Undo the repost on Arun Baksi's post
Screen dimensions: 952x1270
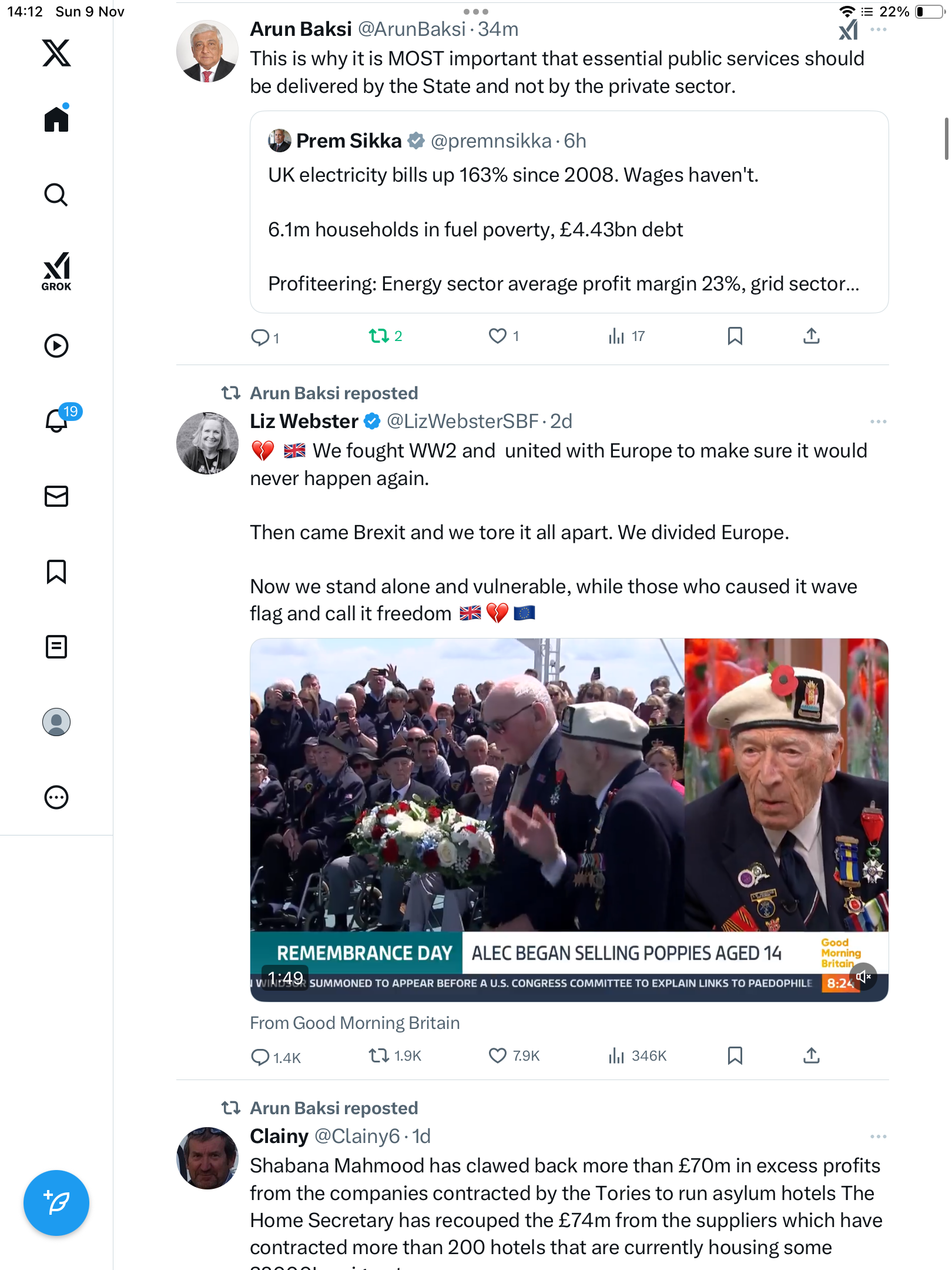point(379,336)
